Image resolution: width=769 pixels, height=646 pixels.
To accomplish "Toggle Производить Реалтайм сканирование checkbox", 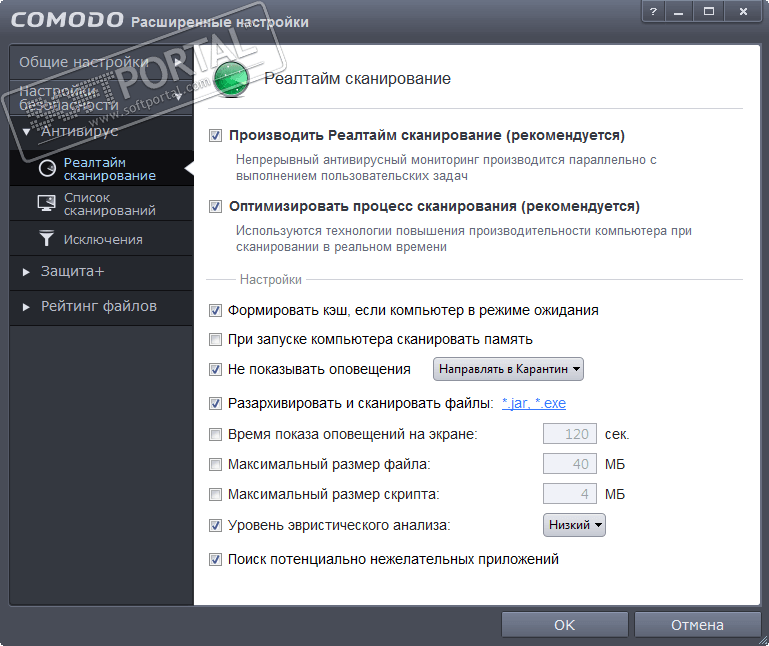I will coord(215,135).
